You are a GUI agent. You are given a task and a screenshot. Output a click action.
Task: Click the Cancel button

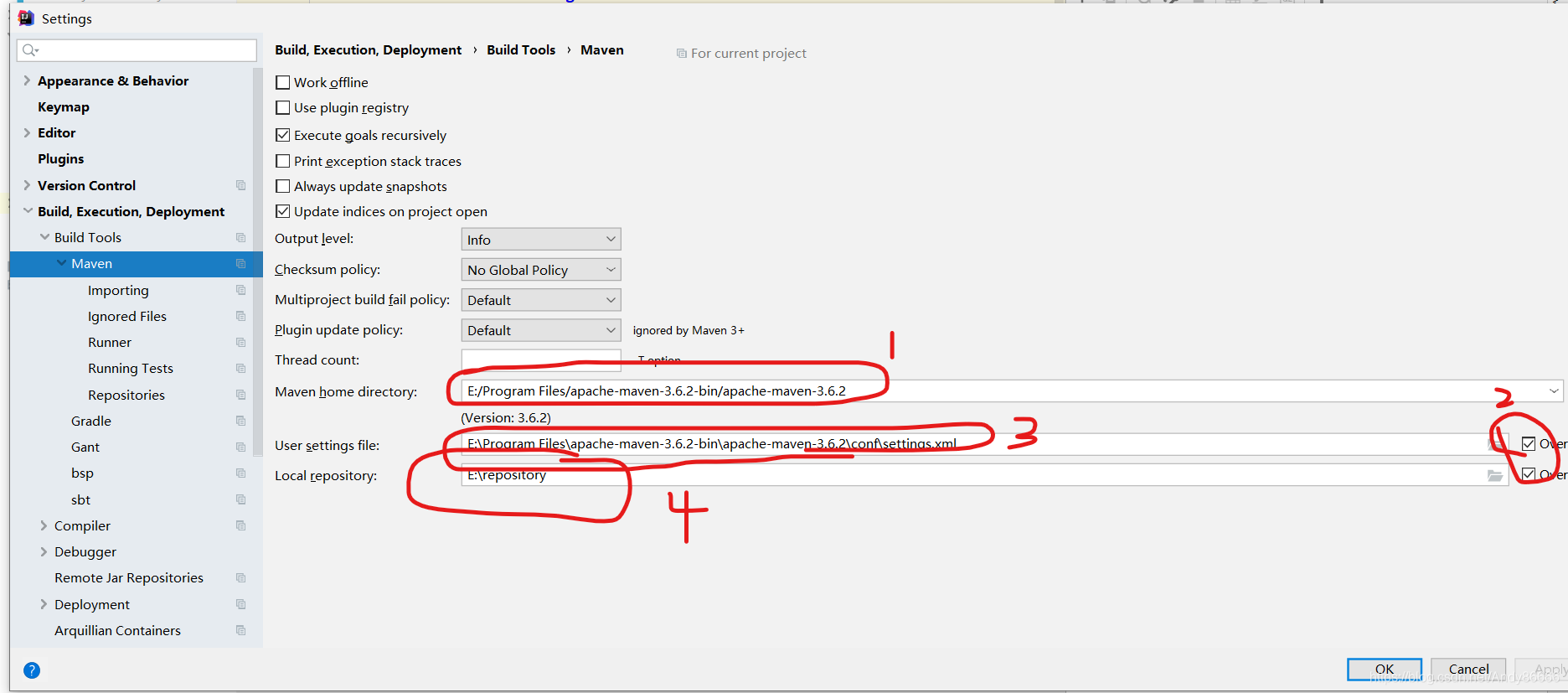(1468, 669)
